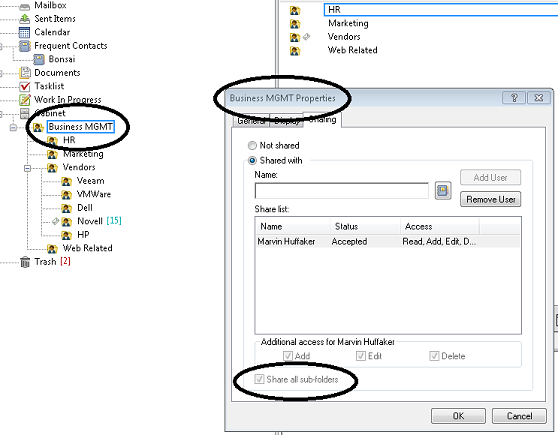Collapse the Vendors folder tree
558x435 pixels.
(x=27, y=168)
